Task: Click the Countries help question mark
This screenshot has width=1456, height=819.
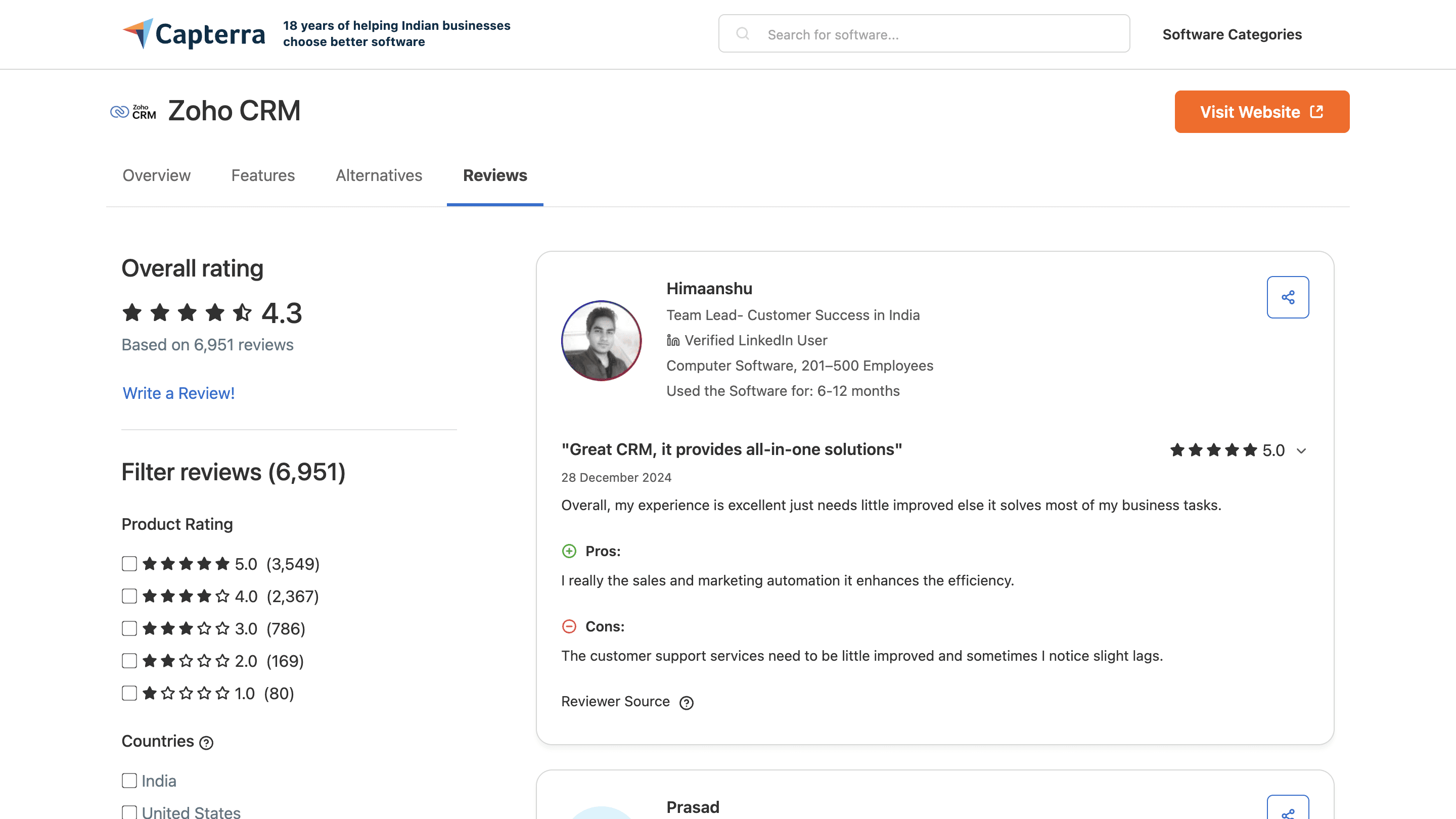Action: click(206, 742)
